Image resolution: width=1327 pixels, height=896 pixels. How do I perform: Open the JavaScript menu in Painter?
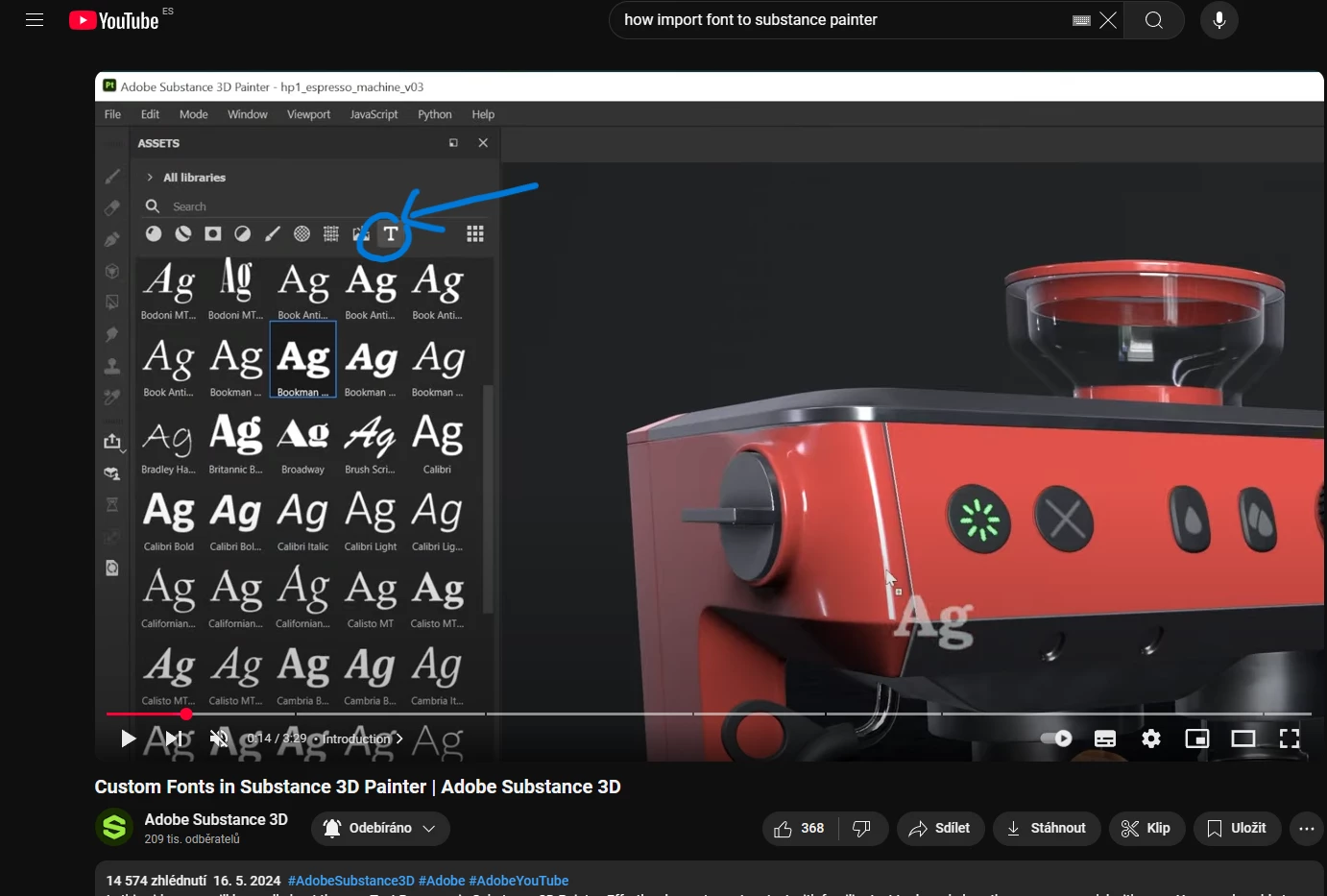[x=374, y=114]
